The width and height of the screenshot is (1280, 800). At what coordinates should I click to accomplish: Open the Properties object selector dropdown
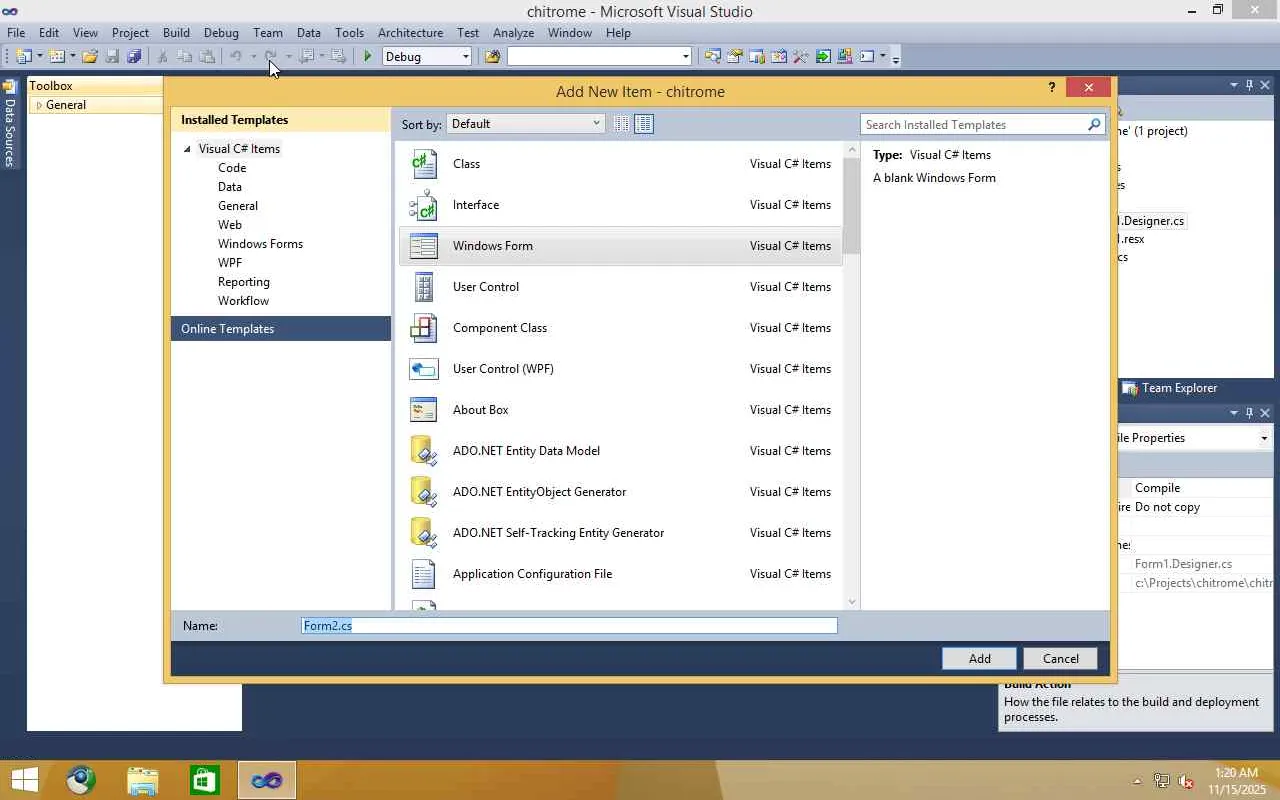click(1264, 438)
